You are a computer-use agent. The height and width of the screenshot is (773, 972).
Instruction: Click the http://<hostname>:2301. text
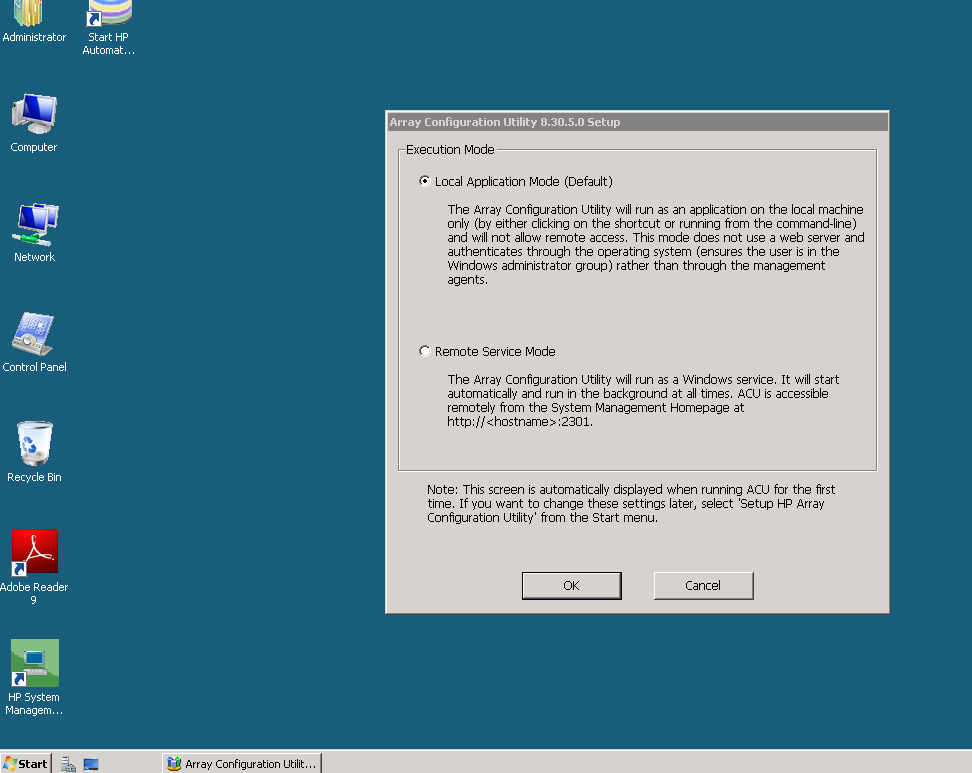pos(520,422)
